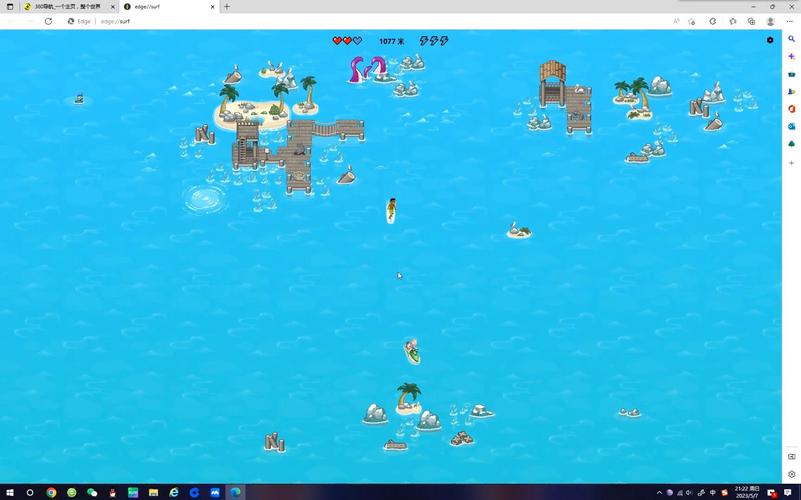
Task: Select the edge://surf tab
Action: (x=169, y=7)
